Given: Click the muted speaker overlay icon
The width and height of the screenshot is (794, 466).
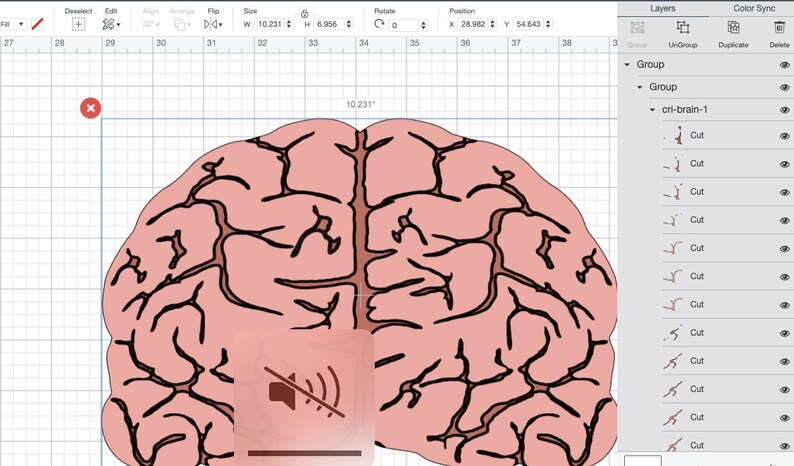Looking at the screenshot, I should [304, 391].
